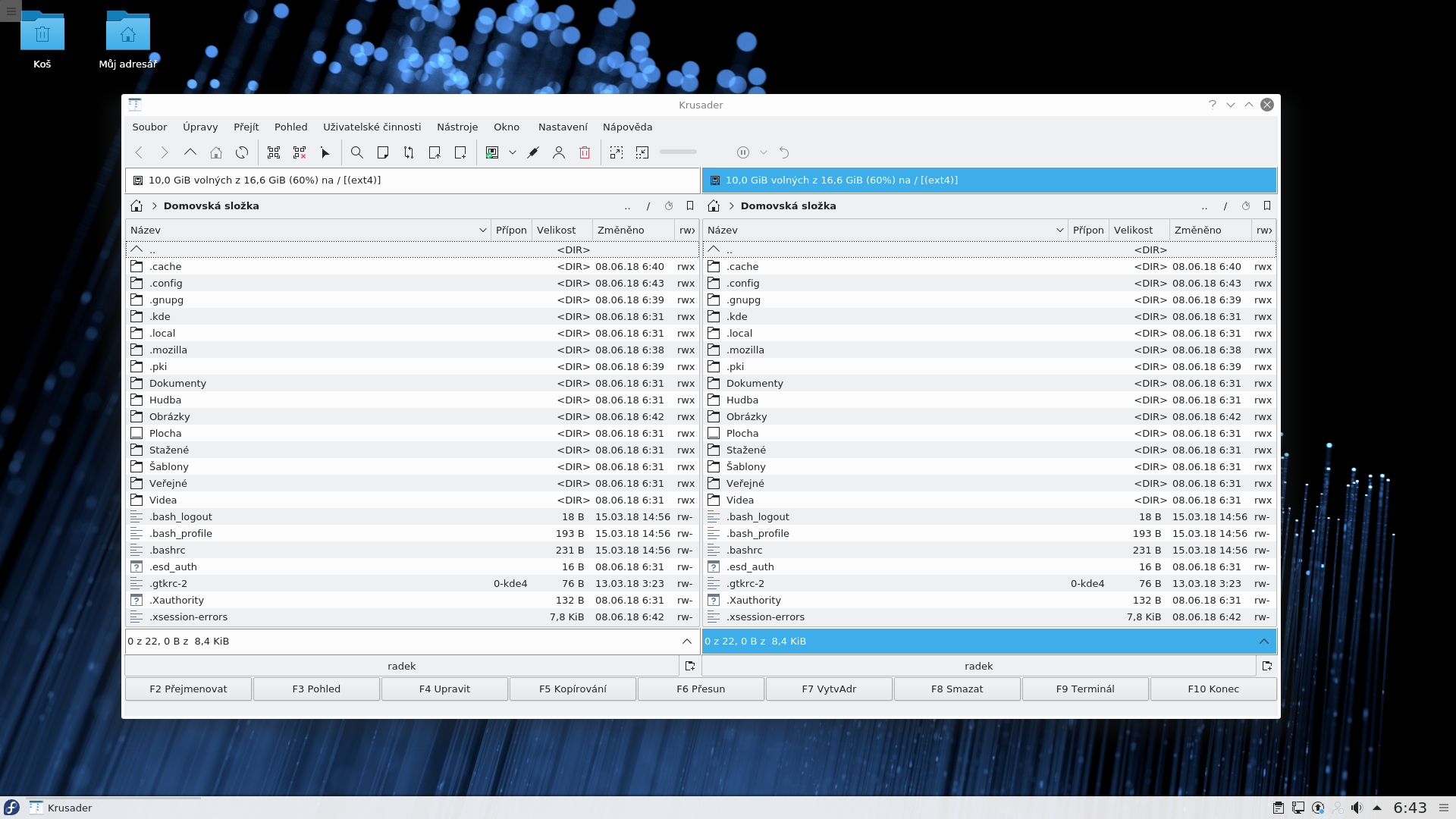Viewport: 1456px width, 819px height.
Task: Open the Search magnifier tool
Action: click(356, 152)
